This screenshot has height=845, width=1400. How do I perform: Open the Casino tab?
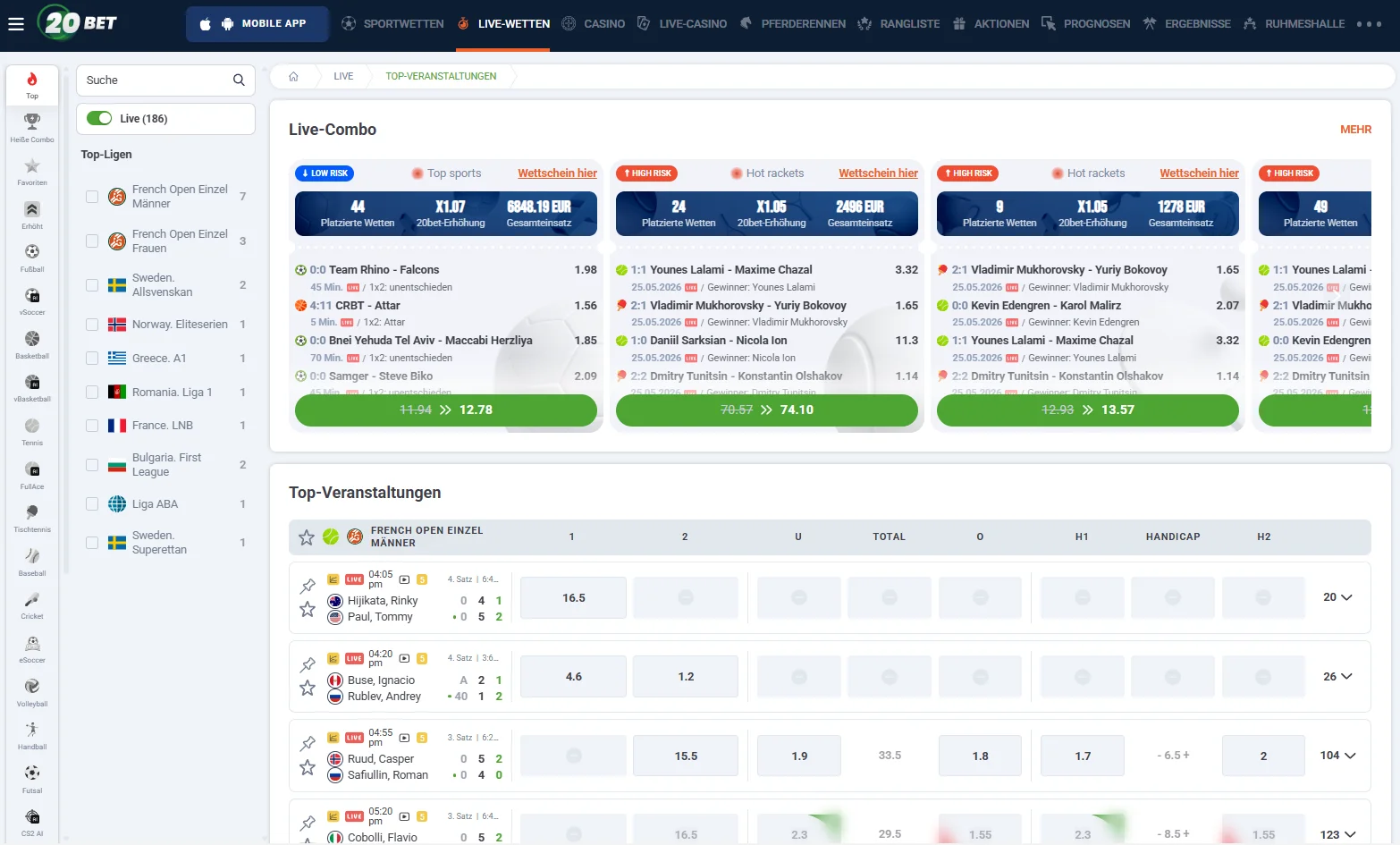click(x=594, y=24)
